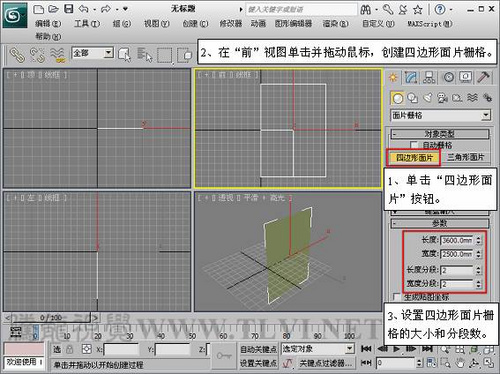
Task: Select the Bind to Space Warp tool
Action: point(58,55)
